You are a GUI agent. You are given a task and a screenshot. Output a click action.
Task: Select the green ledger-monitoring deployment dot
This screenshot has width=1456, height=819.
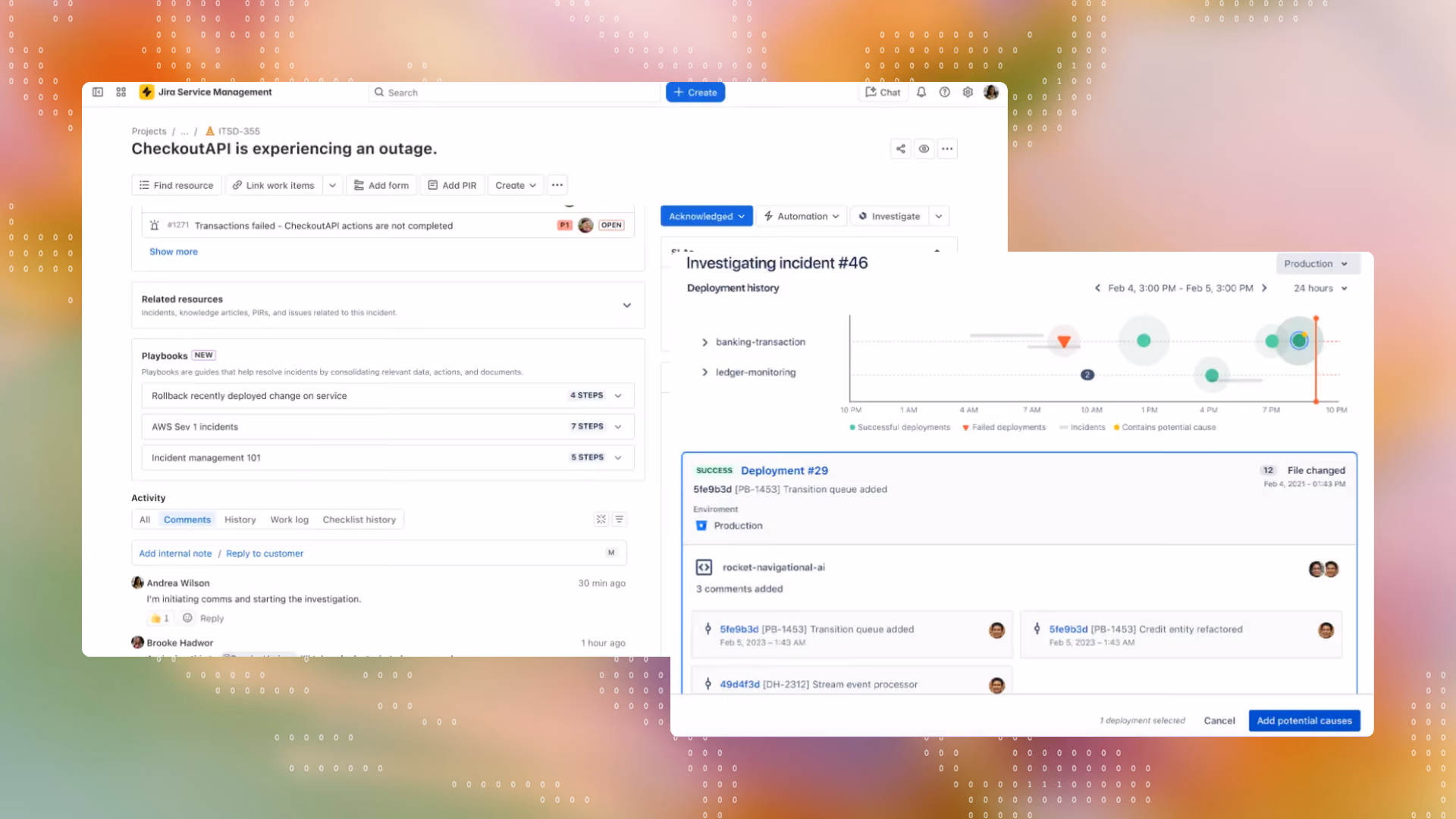pyautogui.click(x=1212, y=375)
